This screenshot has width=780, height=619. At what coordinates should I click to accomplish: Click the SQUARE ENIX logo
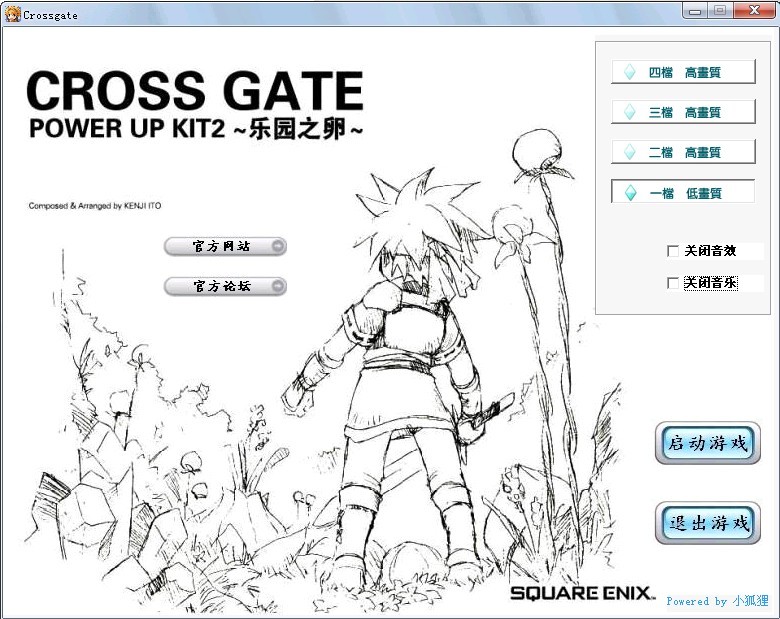(581, 593)
